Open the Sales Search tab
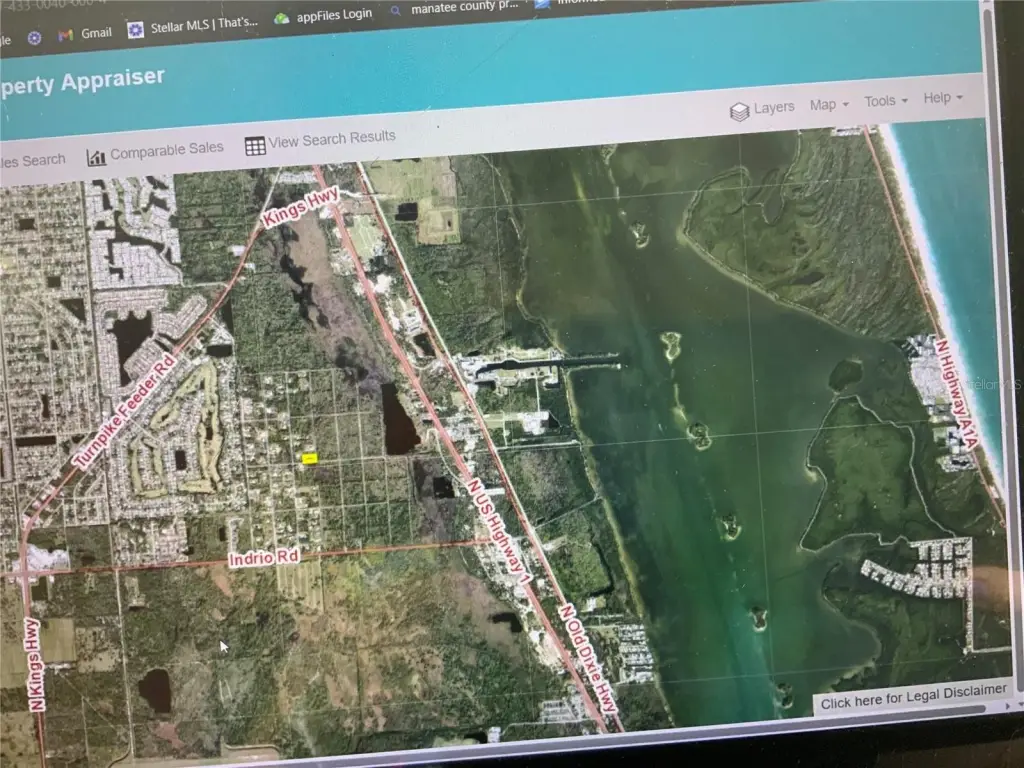The width and height of the screenshot is (1024, 768). pyautogui.click(x=32, y=160)
